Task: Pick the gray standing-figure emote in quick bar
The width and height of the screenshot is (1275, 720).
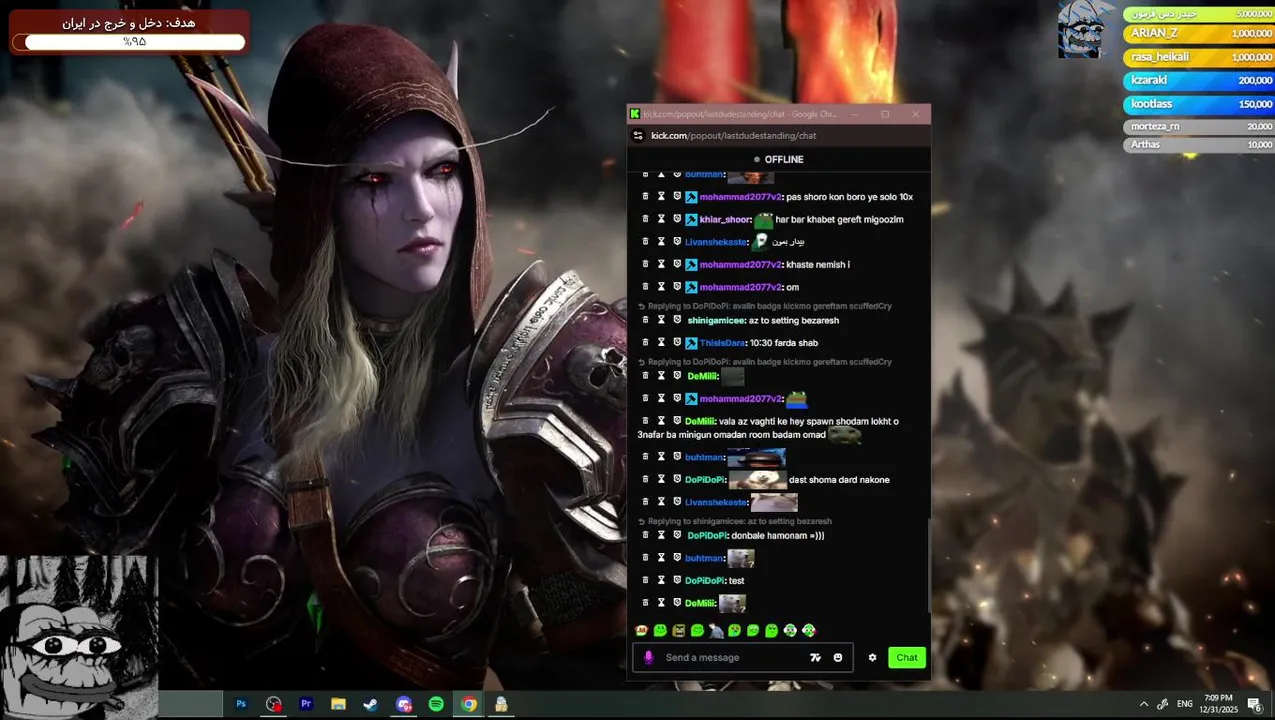Action: (x=716, y=630)
